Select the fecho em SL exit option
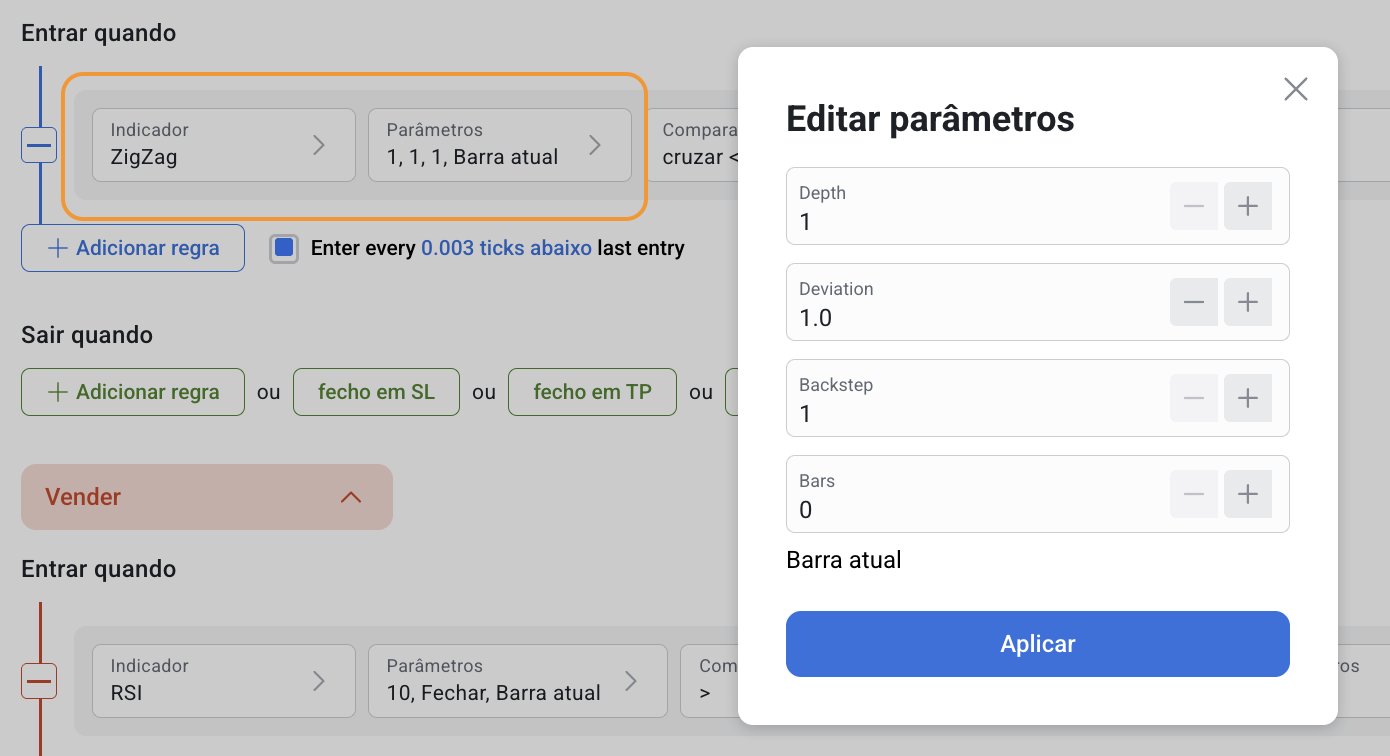 point(376,392)
